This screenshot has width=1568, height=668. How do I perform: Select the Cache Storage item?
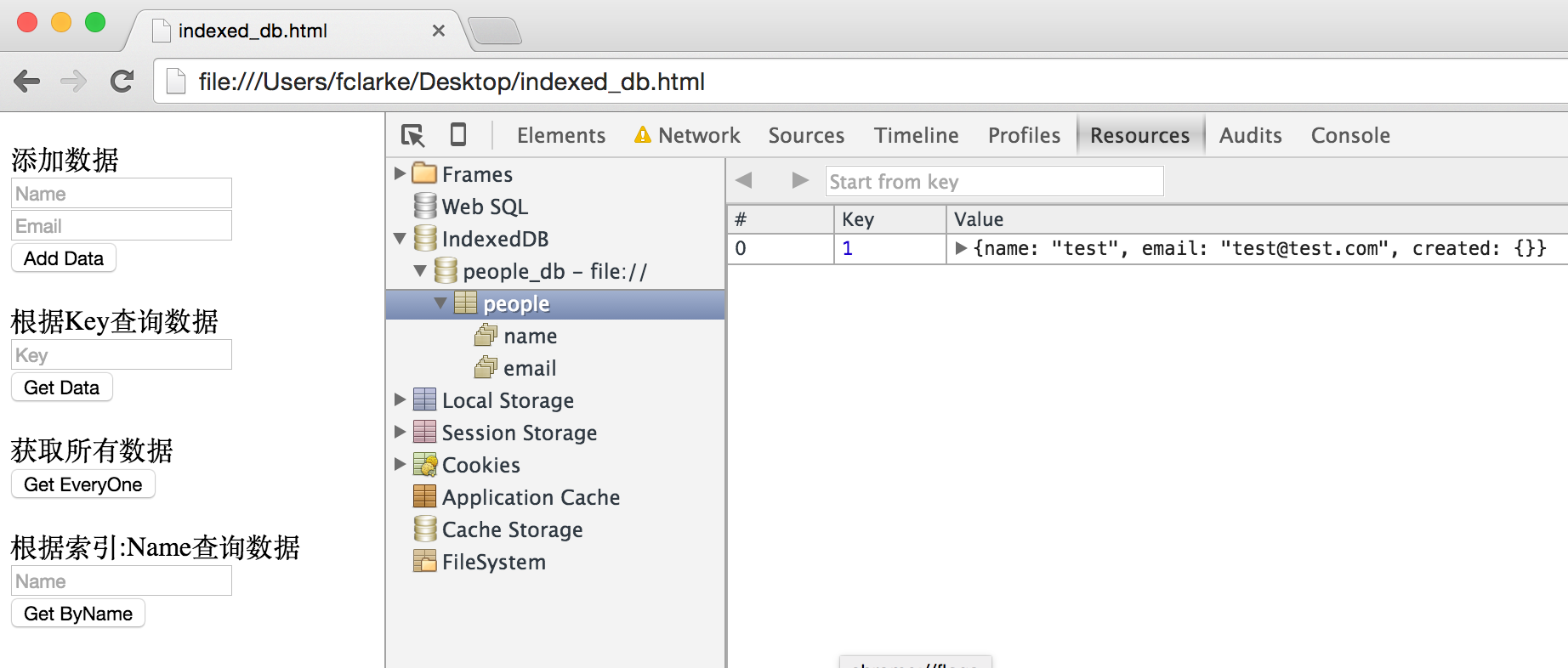512,529
